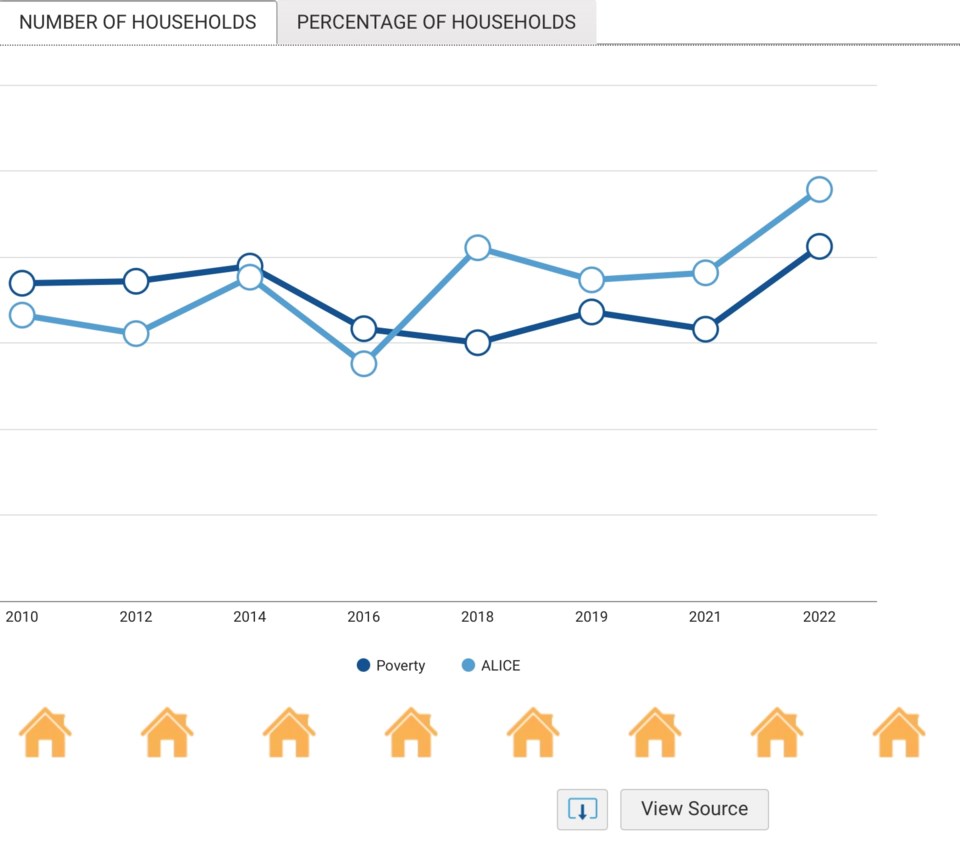Viewport: 960px width, 867px height.
Task: Click the 2014 x-axis label
Action: (x=250, y=617)
